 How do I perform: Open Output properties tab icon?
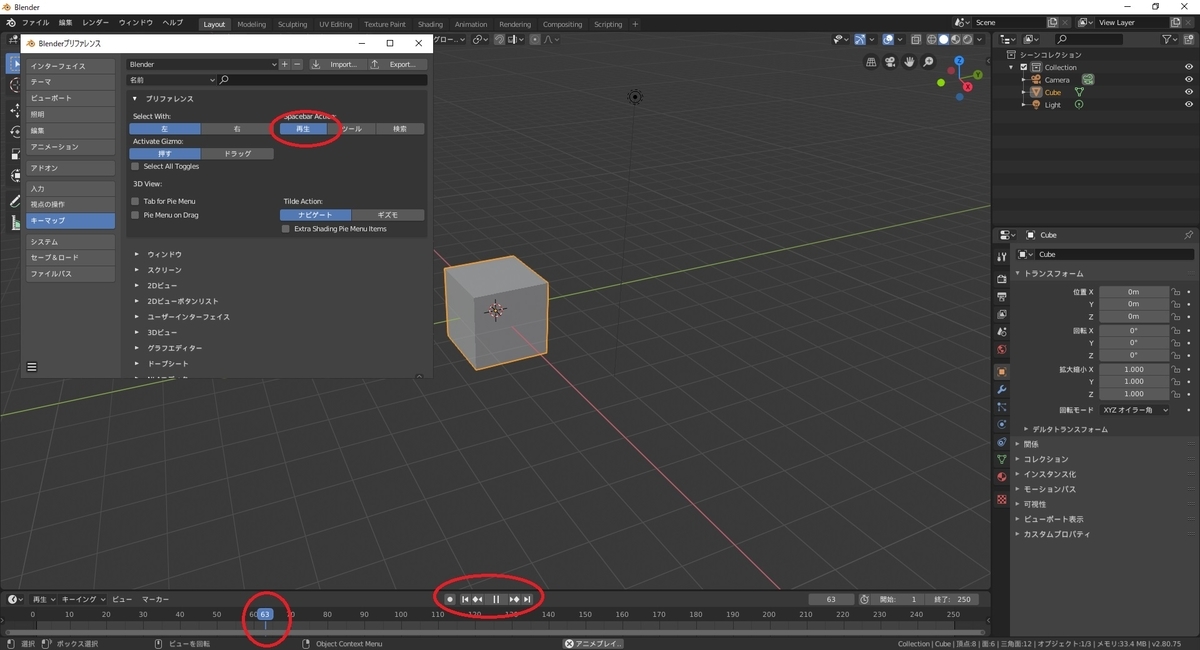[1002, 296]
